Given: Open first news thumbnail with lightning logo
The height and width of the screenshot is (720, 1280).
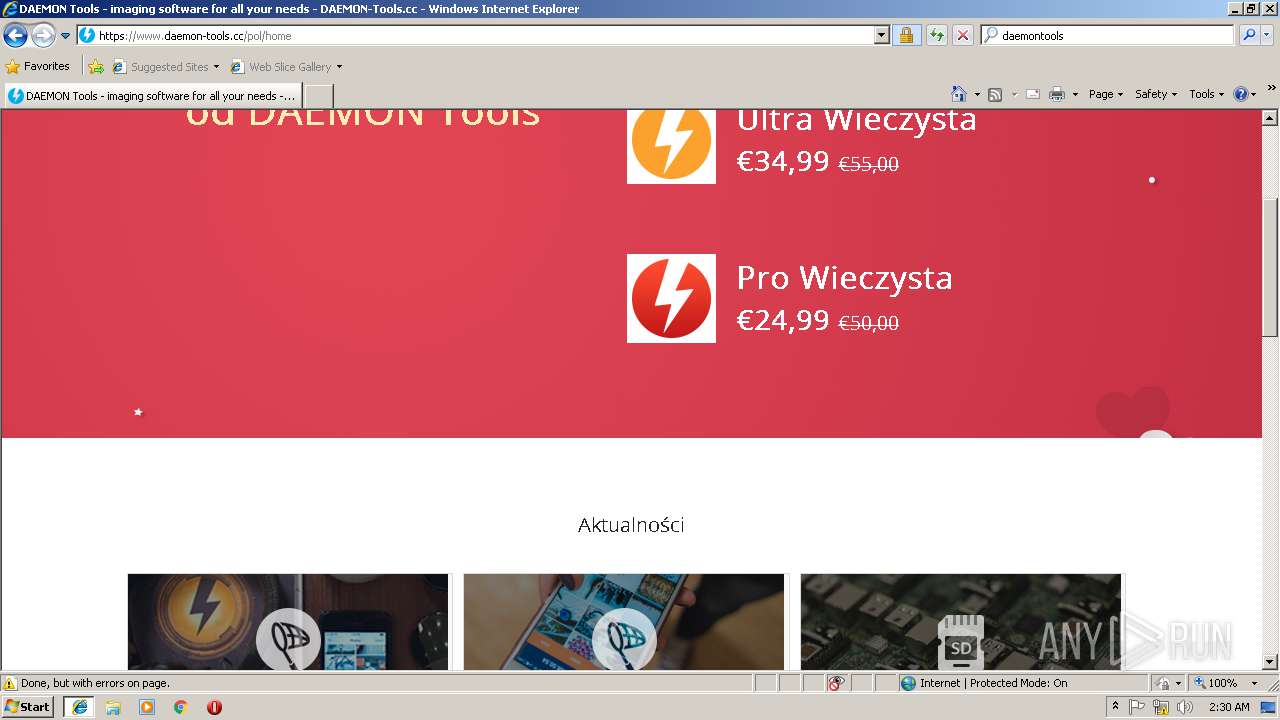Looking at the screenshot, I should [x=288, y=621].
